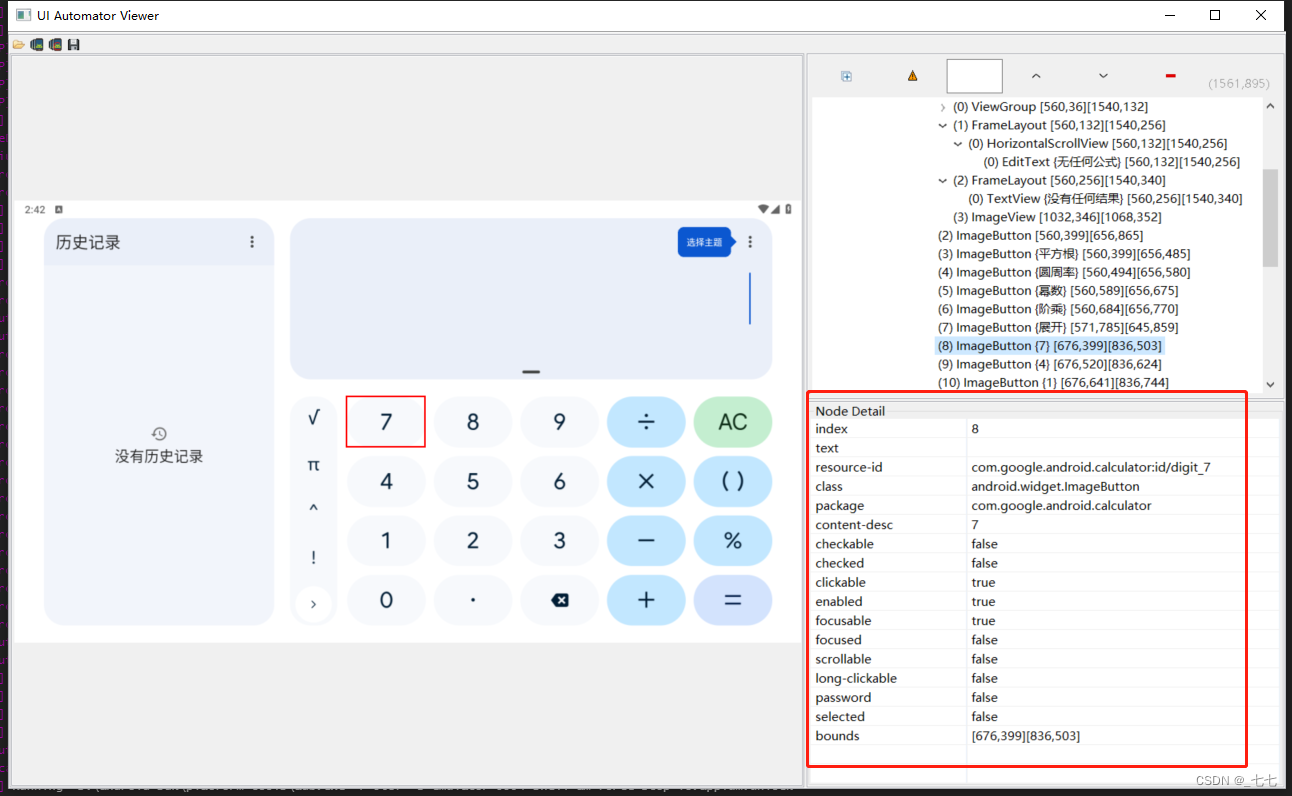1292x796 pixels.
Task: Select ImageButton 展开 tree row
Action: tap(1057, 327)
